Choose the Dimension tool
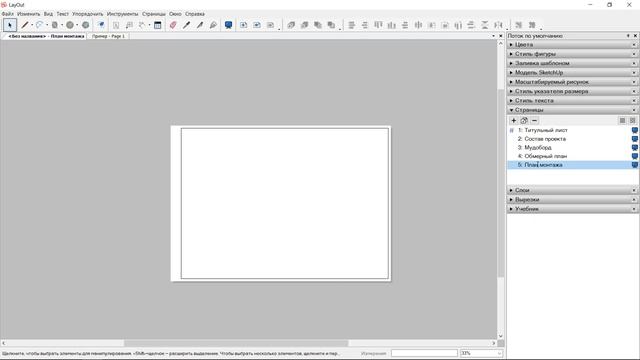This screenshot has height=360, width=640. pyautogui.click(x=142, y=25)
